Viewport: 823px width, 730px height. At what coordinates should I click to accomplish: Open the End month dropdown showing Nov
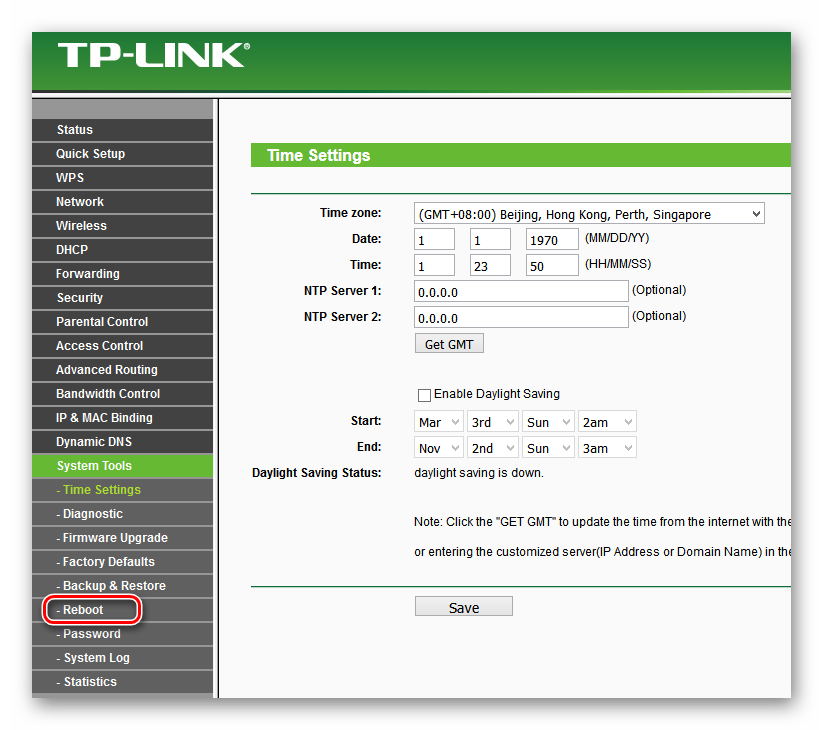439,448
